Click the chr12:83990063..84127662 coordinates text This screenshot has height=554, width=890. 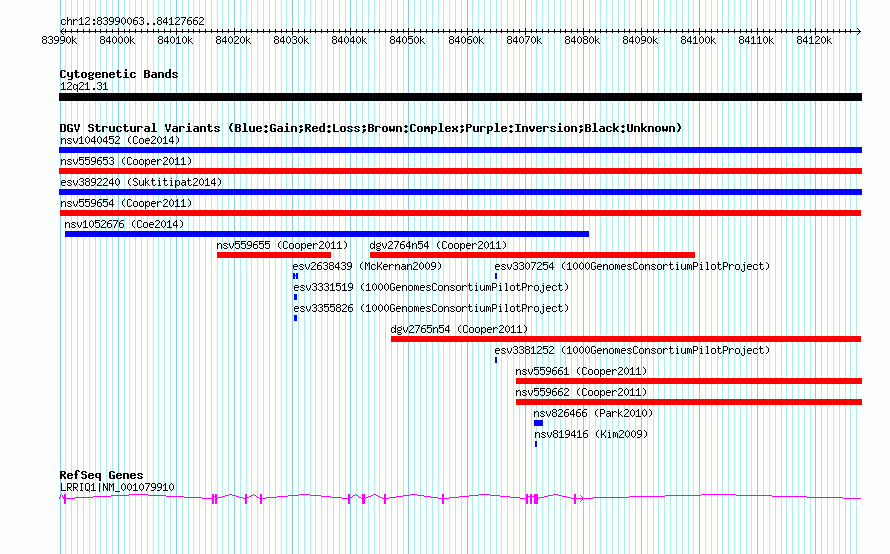132,21
